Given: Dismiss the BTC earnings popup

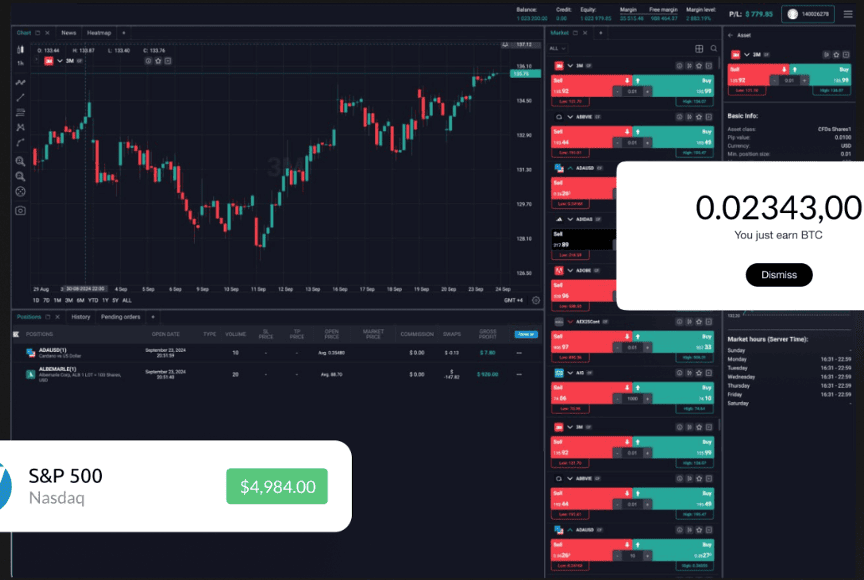Looking at the screenshot, I should coord(779,275).
